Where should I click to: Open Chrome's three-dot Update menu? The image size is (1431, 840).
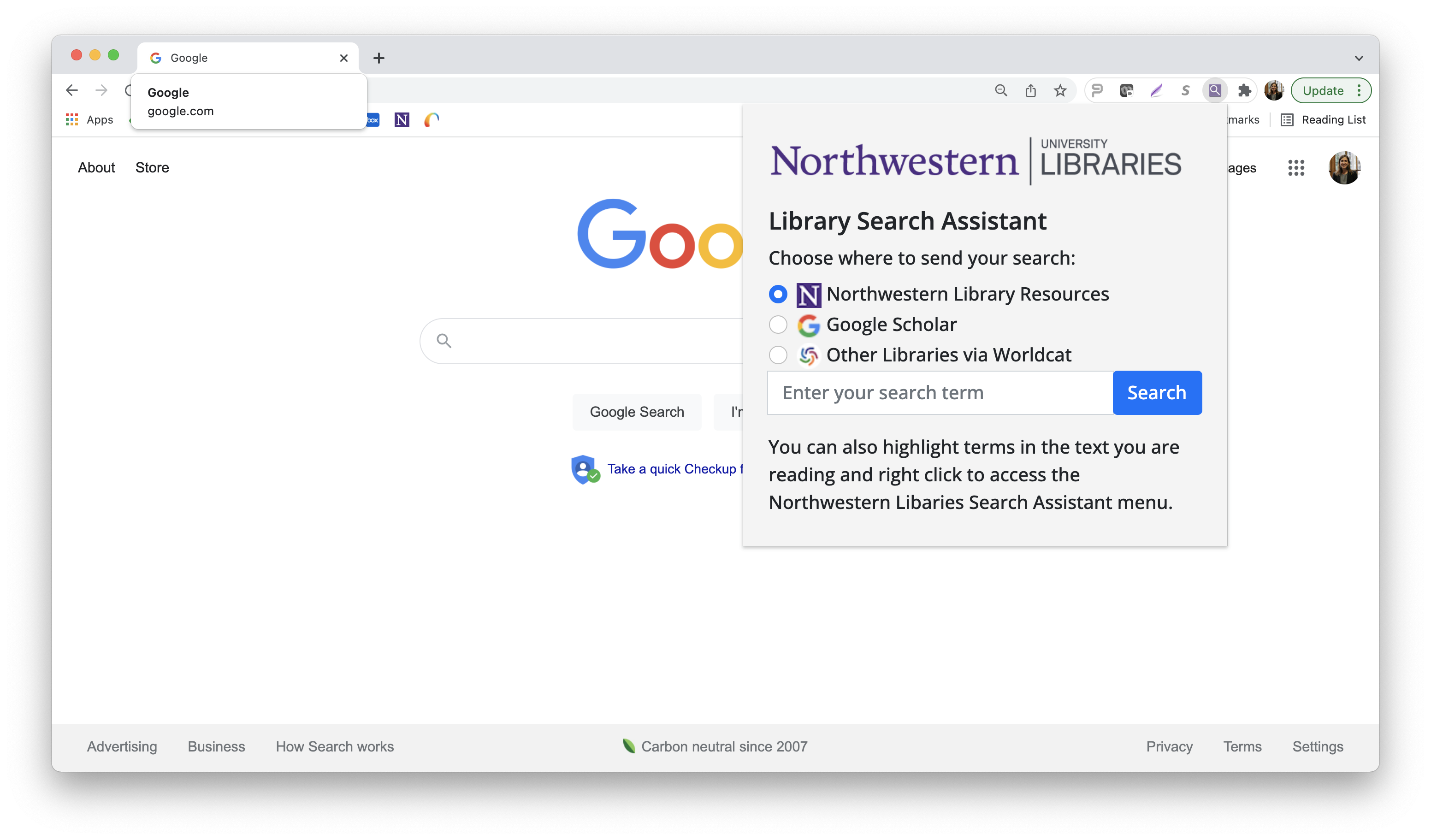pyautogui.click(x=1358, y=90)
